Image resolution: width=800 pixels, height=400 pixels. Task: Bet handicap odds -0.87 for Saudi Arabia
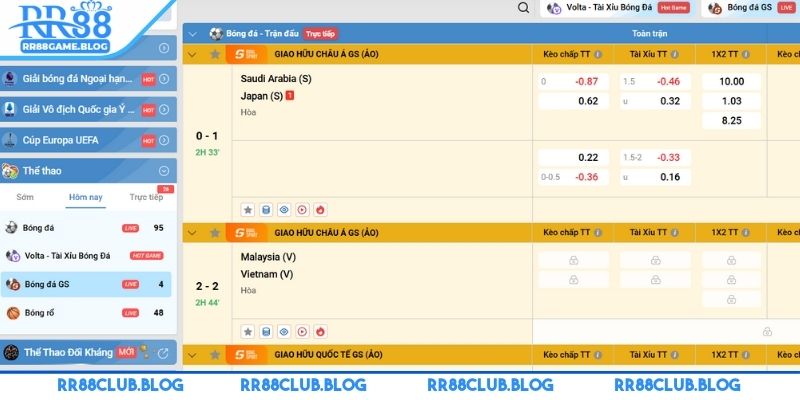[573, 82]
